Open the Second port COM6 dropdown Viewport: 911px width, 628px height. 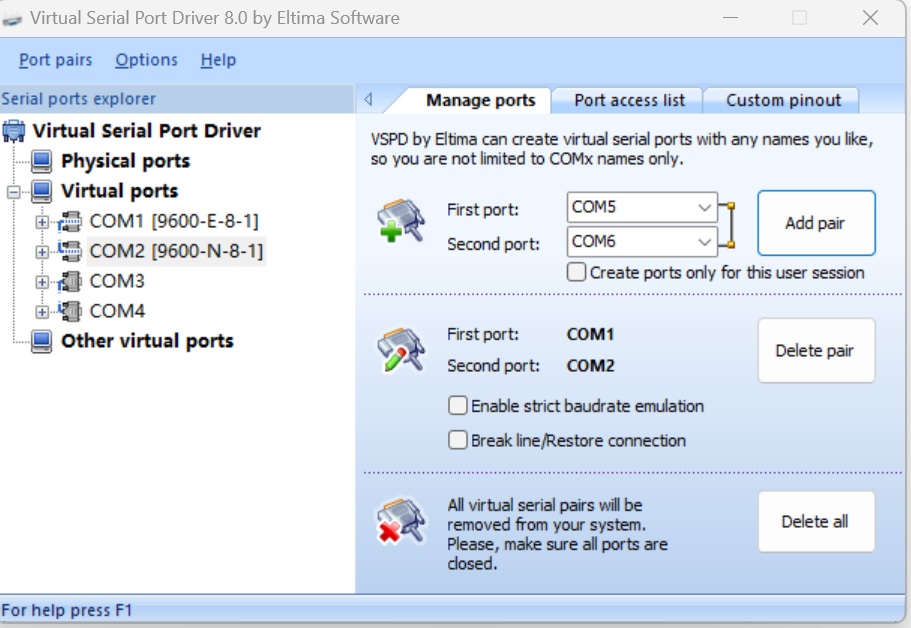pos(704,242)
